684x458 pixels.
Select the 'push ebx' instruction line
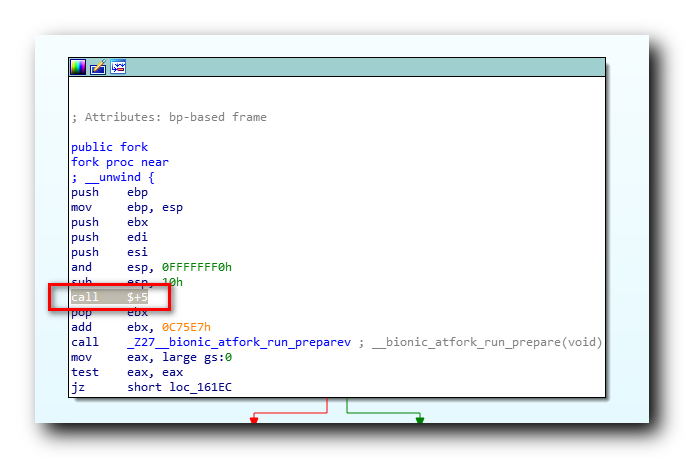[109, 222]
